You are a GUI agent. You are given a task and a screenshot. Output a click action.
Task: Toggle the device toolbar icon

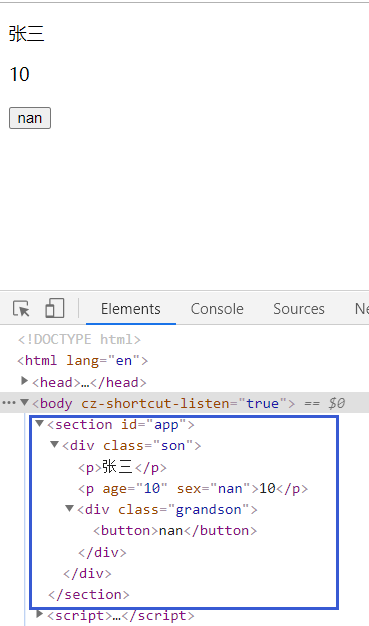(x=55, y=309)
